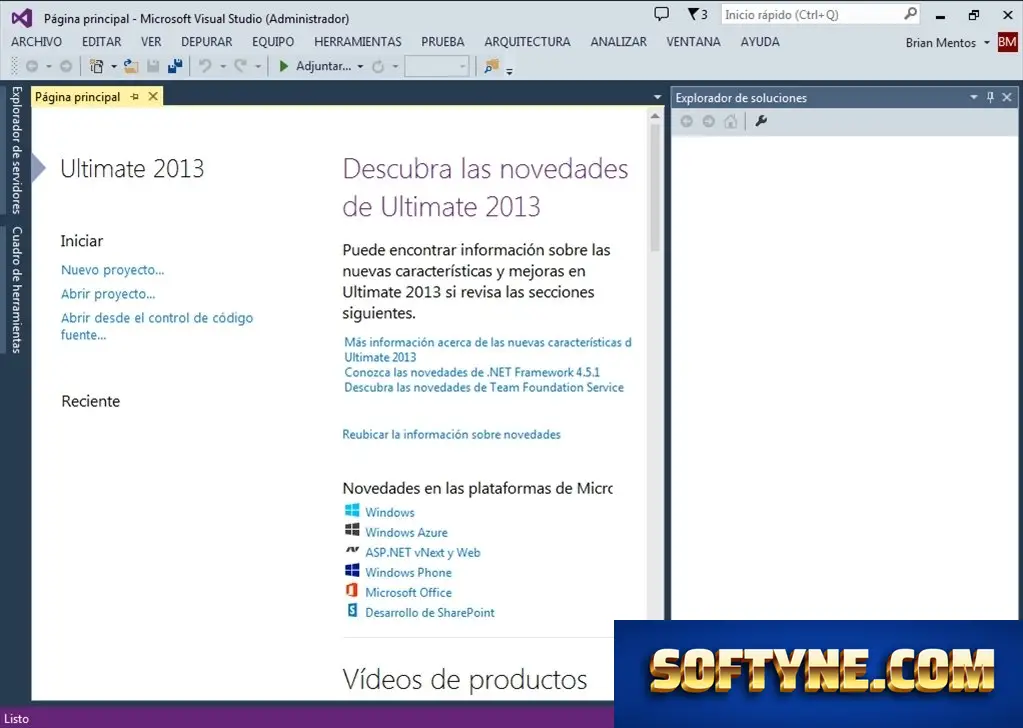Click the Undo arrow icon
Viewport: 1023px width, 728px height.
tap(205, 66)
